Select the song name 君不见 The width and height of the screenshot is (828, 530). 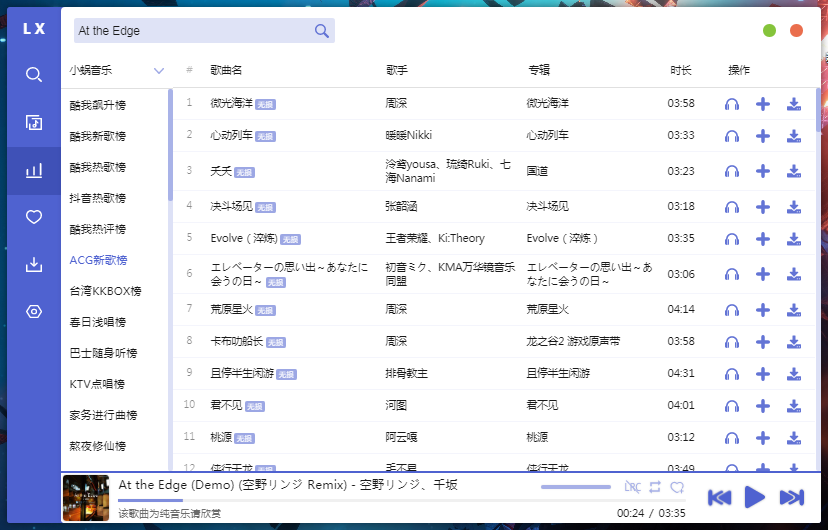(x=226, y=405)
